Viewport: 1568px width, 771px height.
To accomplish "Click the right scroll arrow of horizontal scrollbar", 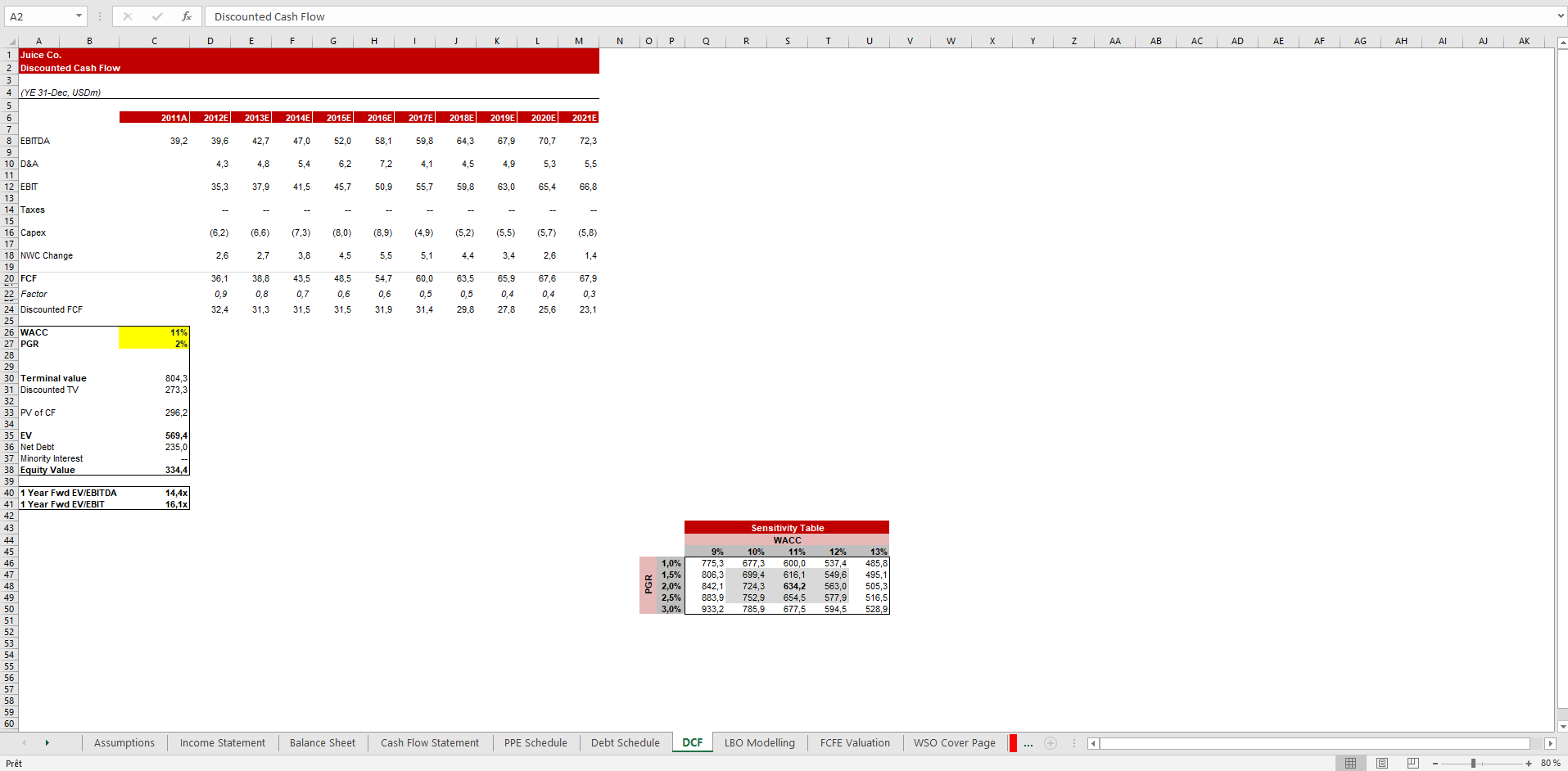I will [x=1550, y=743].
